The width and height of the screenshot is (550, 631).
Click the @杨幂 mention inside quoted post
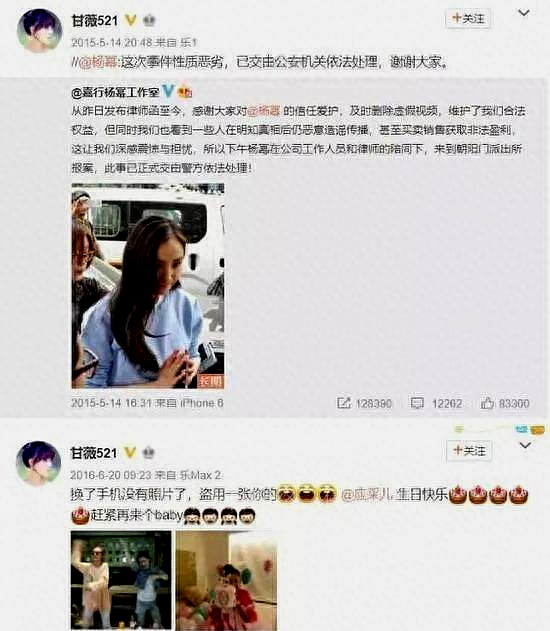pyautogui.click(x=264, y=111)
